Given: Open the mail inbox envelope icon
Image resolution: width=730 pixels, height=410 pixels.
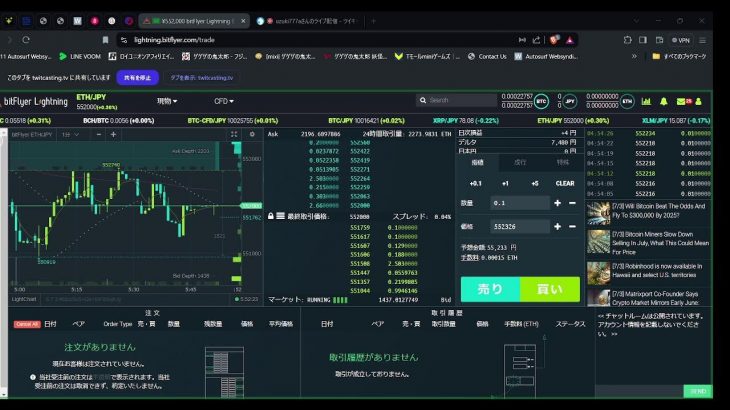Looking at the screenshot, I should (681, 101).
